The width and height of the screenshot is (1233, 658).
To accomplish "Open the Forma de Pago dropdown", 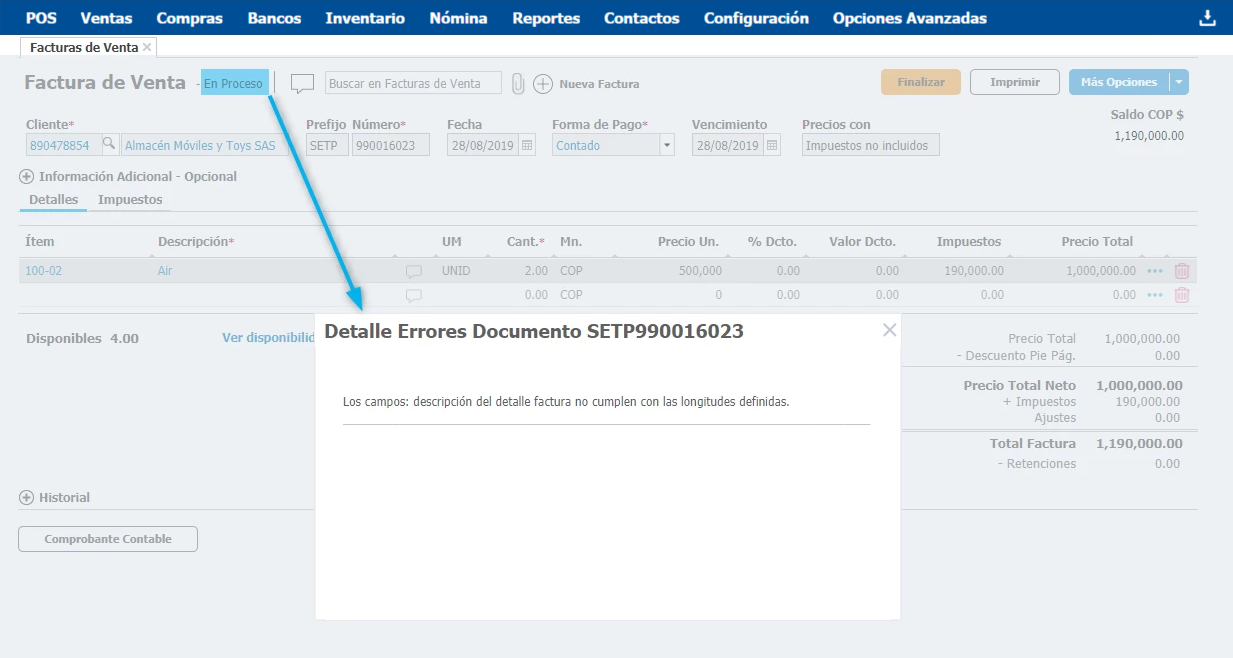I will pos(667,145).
